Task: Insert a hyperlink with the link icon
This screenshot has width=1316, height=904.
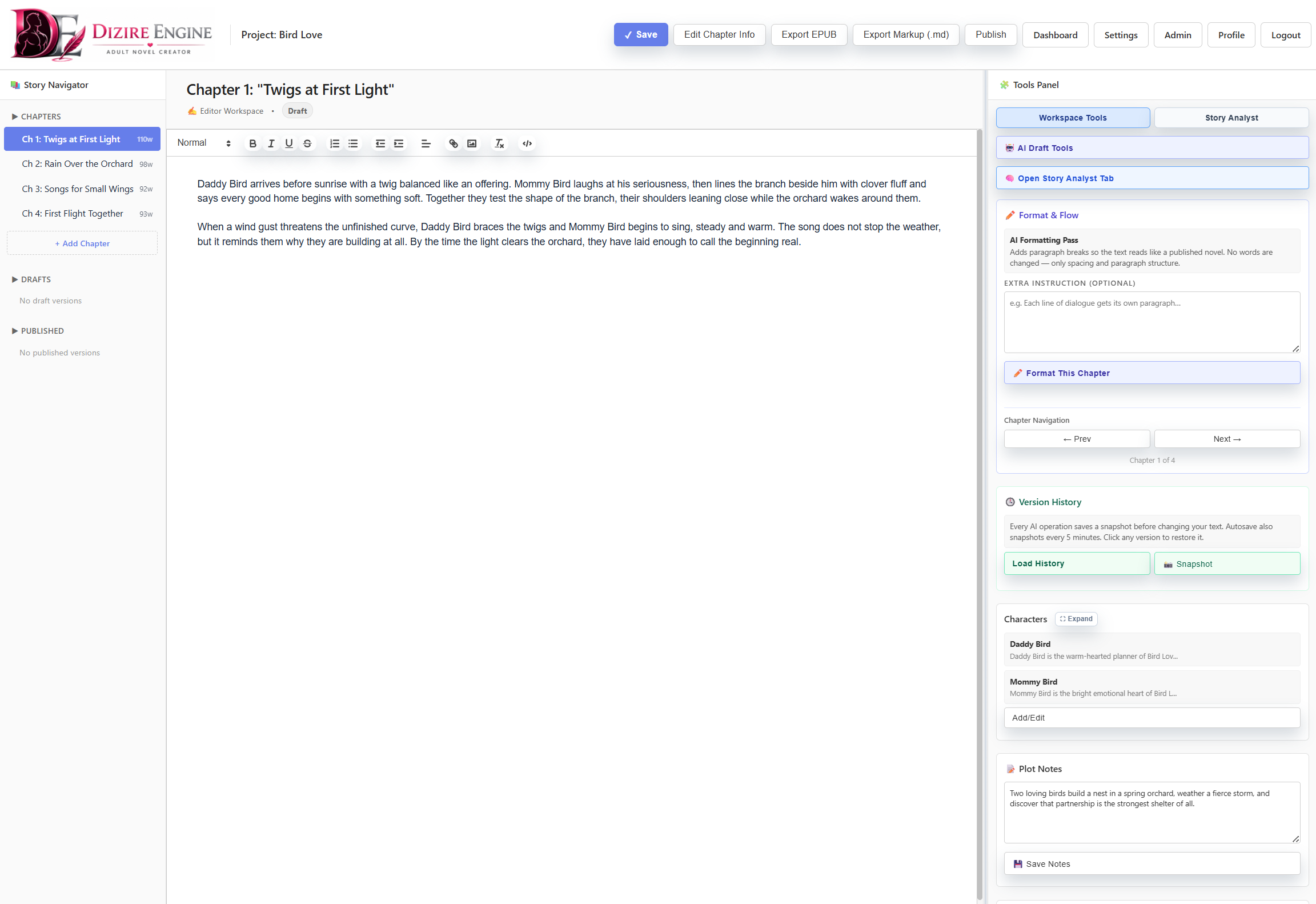Action: coord(454,143)
